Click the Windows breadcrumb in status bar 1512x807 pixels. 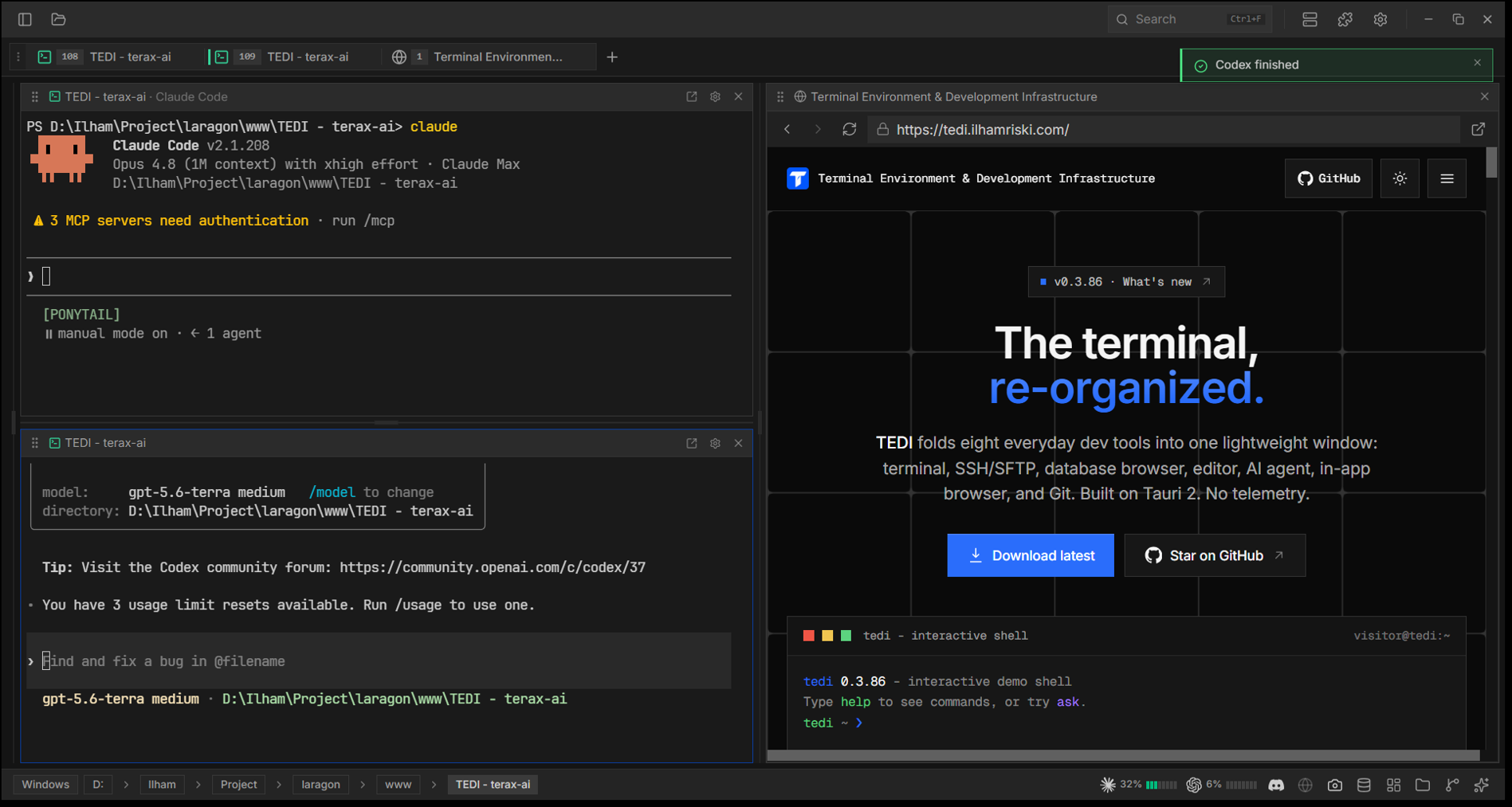click(45, 785)
